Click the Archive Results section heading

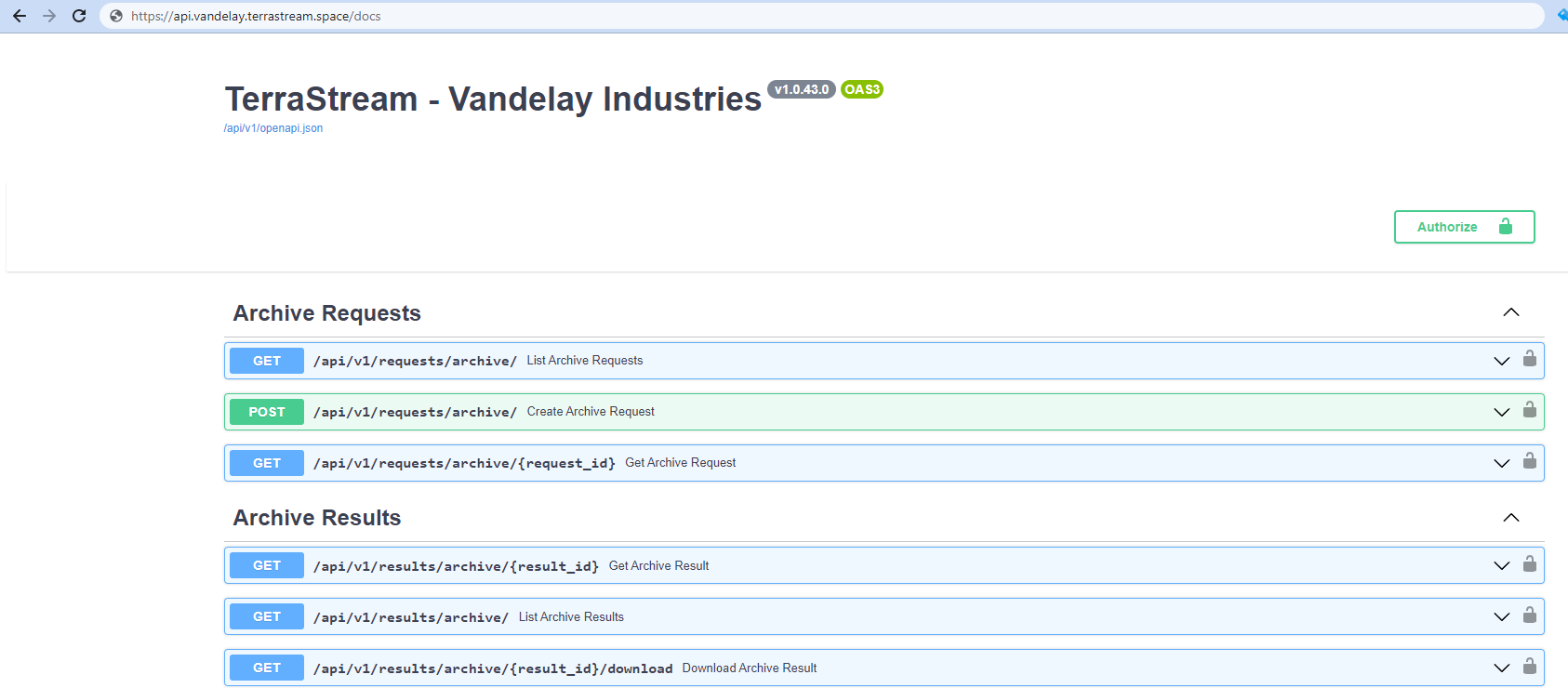(317, 518)
